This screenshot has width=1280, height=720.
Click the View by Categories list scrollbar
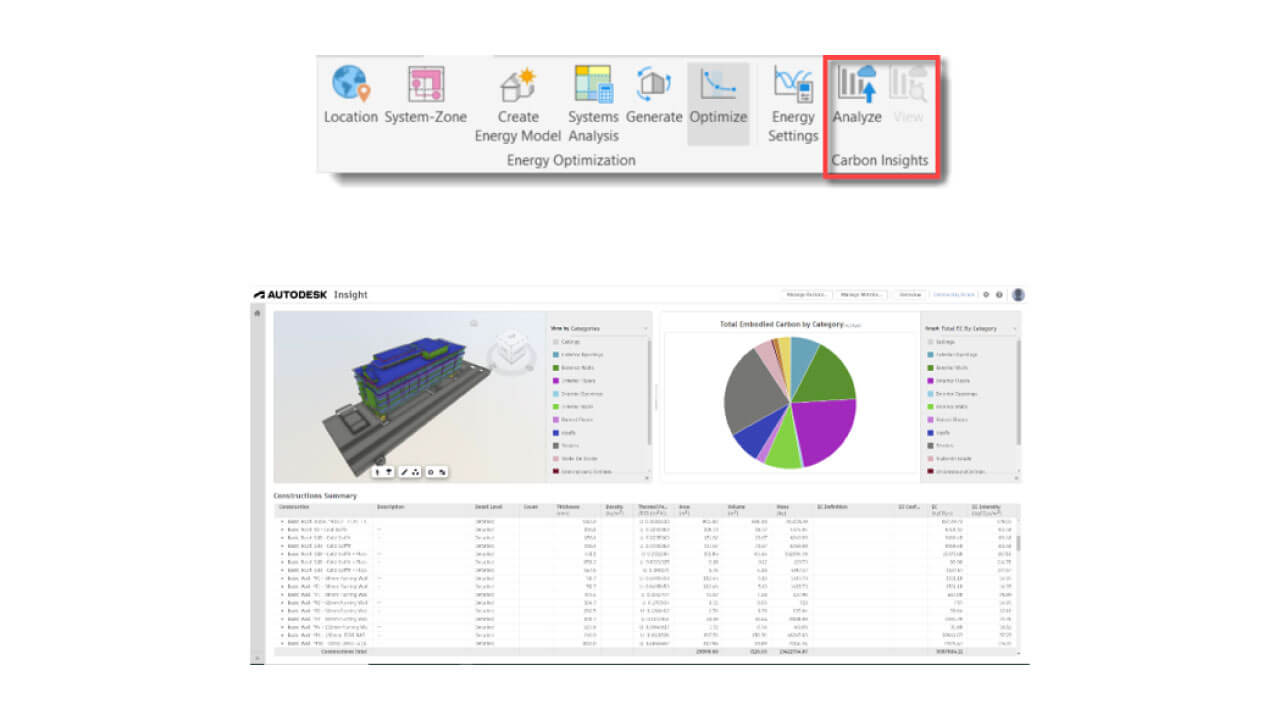[x=649, y=392]
